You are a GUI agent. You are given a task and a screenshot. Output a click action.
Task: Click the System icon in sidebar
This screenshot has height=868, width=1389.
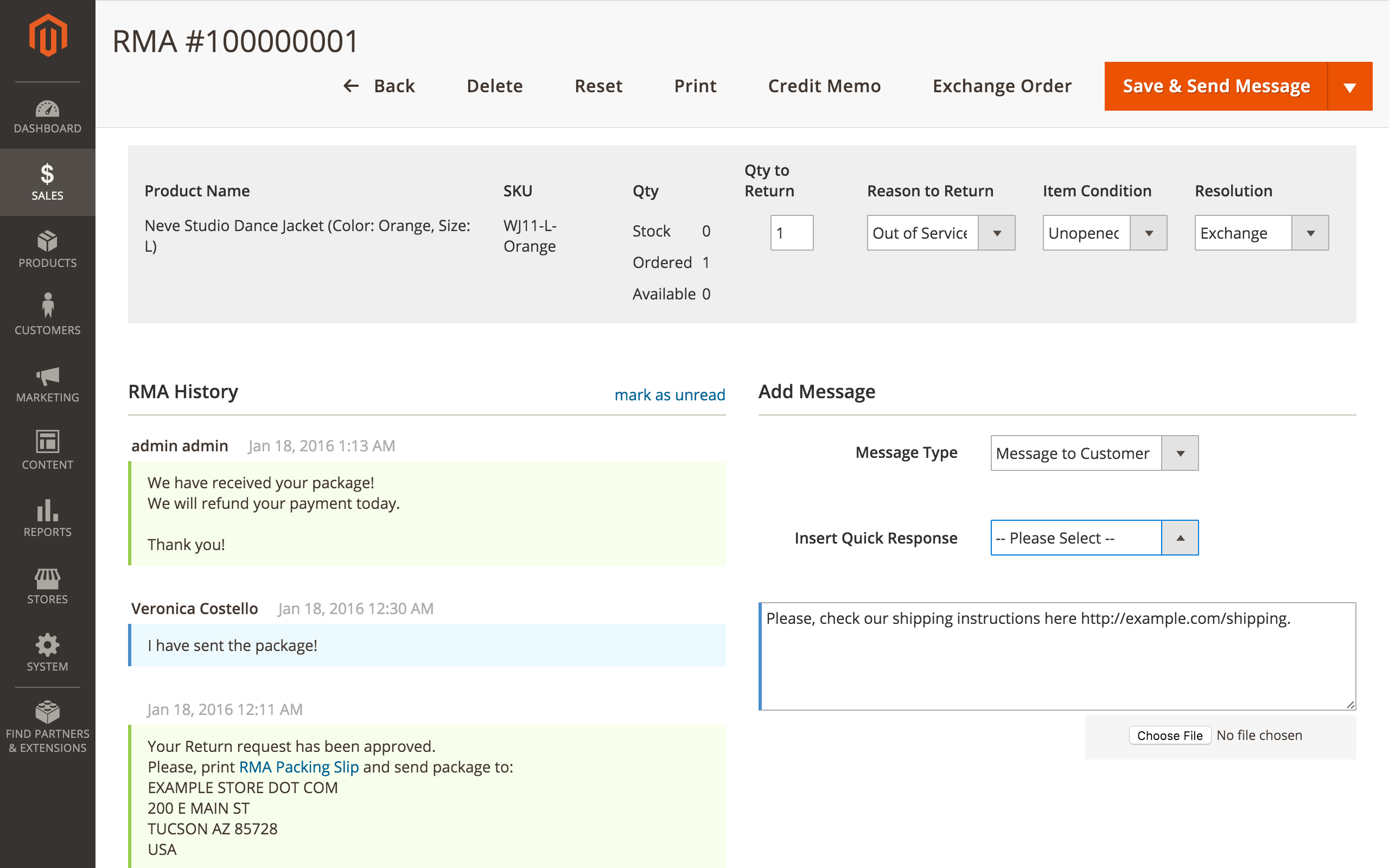pos(46,651)
